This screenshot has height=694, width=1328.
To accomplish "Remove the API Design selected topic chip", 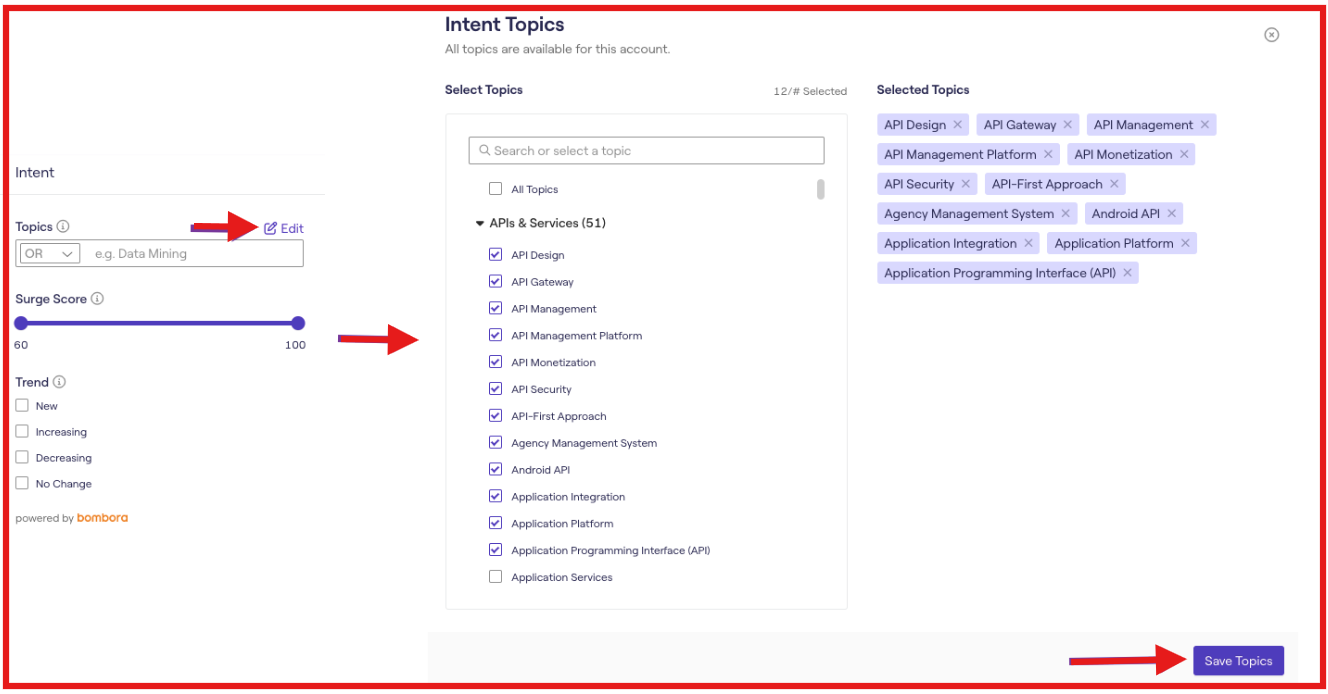I will 958,125.
